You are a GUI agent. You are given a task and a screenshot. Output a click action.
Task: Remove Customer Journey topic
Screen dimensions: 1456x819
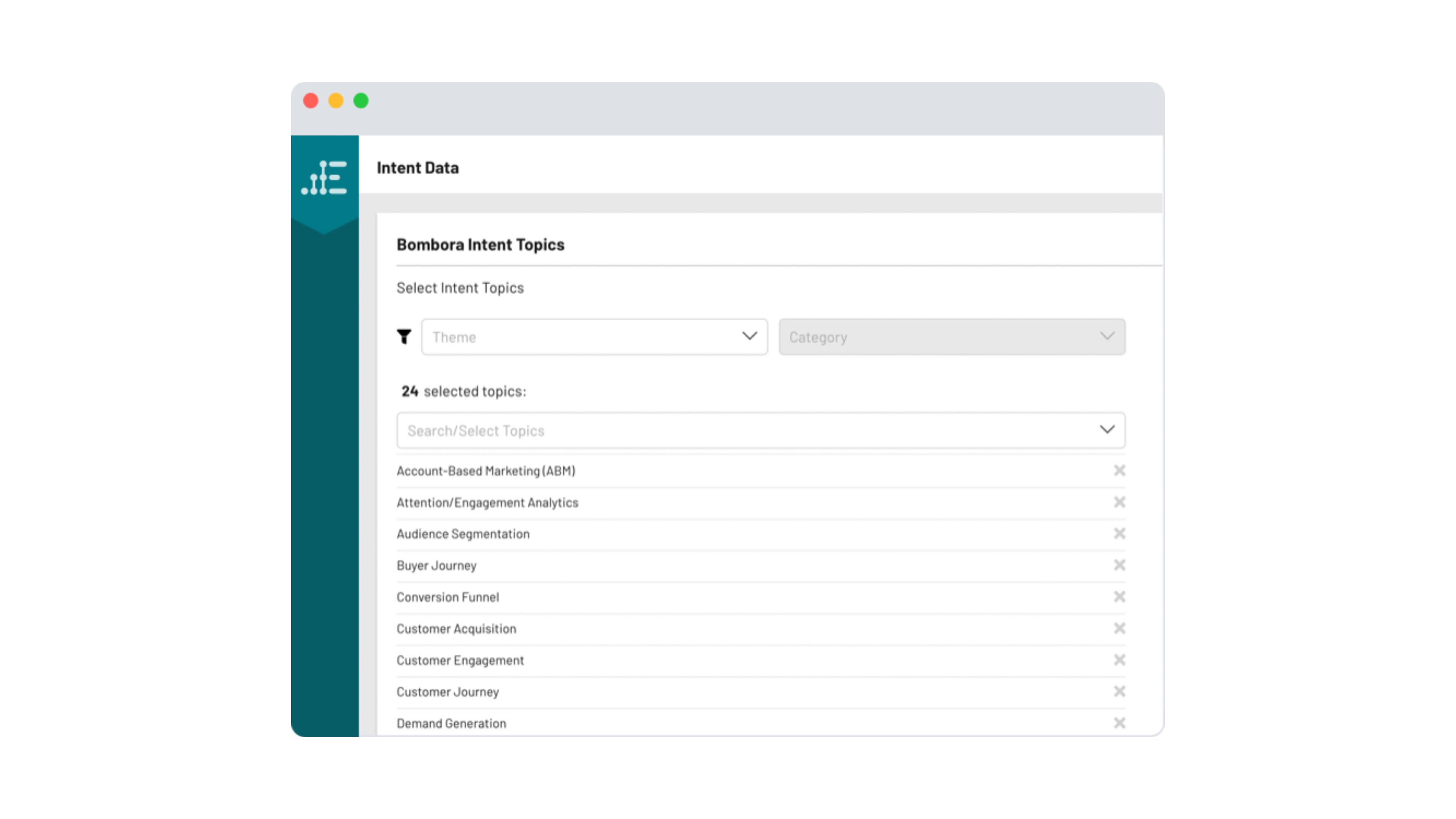point(1119,691)
